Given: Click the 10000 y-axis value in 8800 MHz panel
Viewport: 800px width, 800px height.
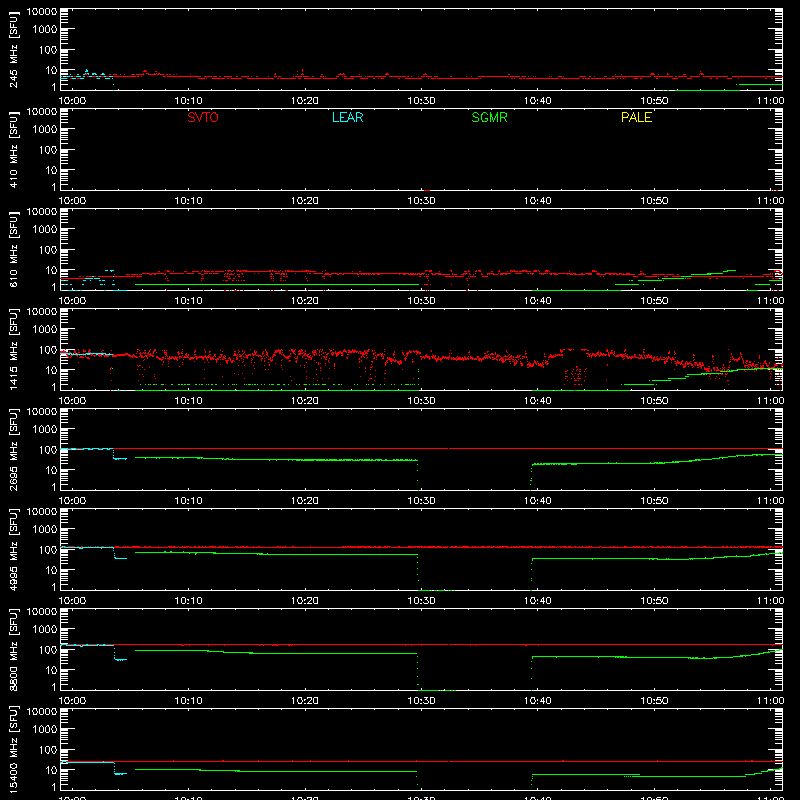Looking at the screenshot, I should pos(42,612).
